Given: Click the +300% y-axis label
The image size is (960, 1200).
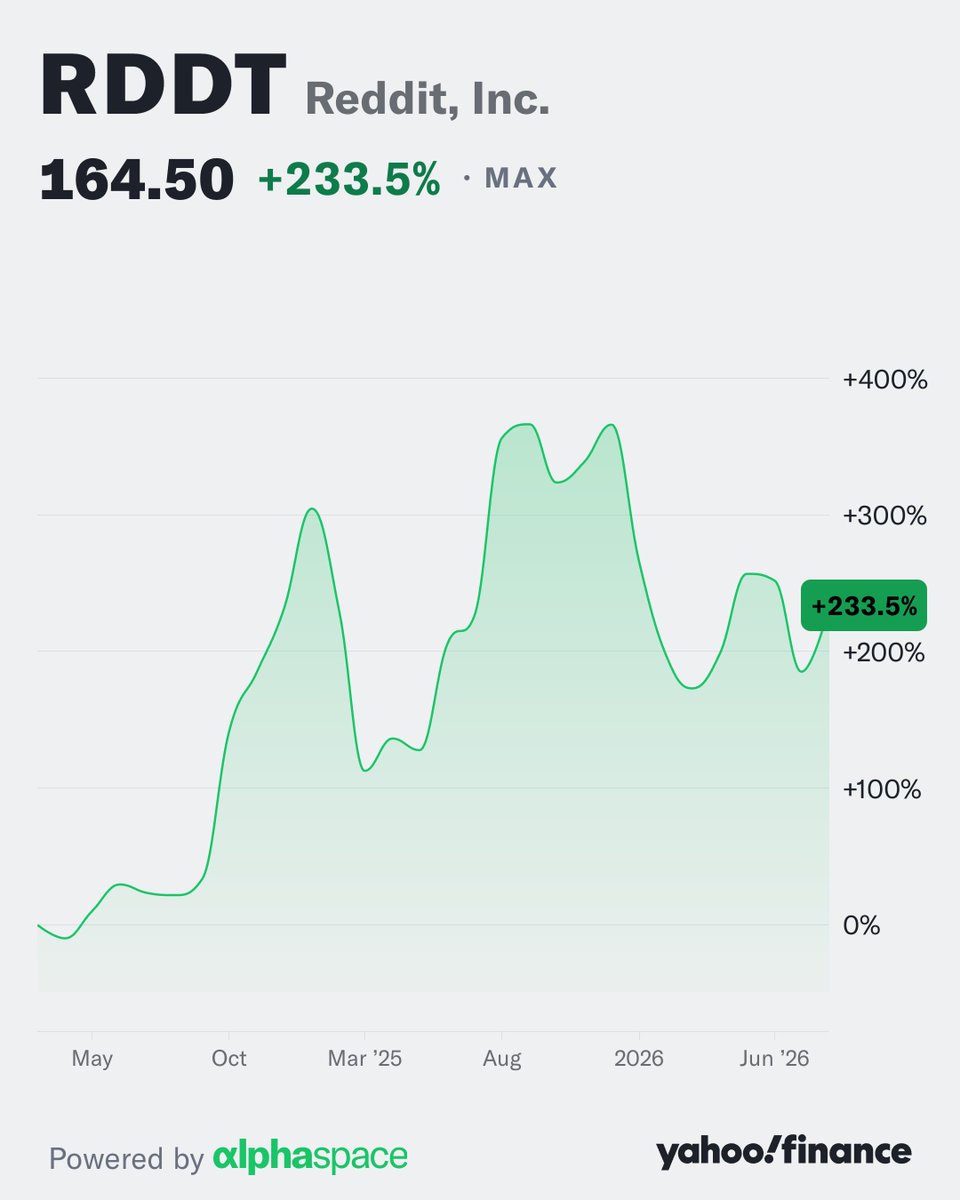Looking at the screenshot, I should [885, 516].
